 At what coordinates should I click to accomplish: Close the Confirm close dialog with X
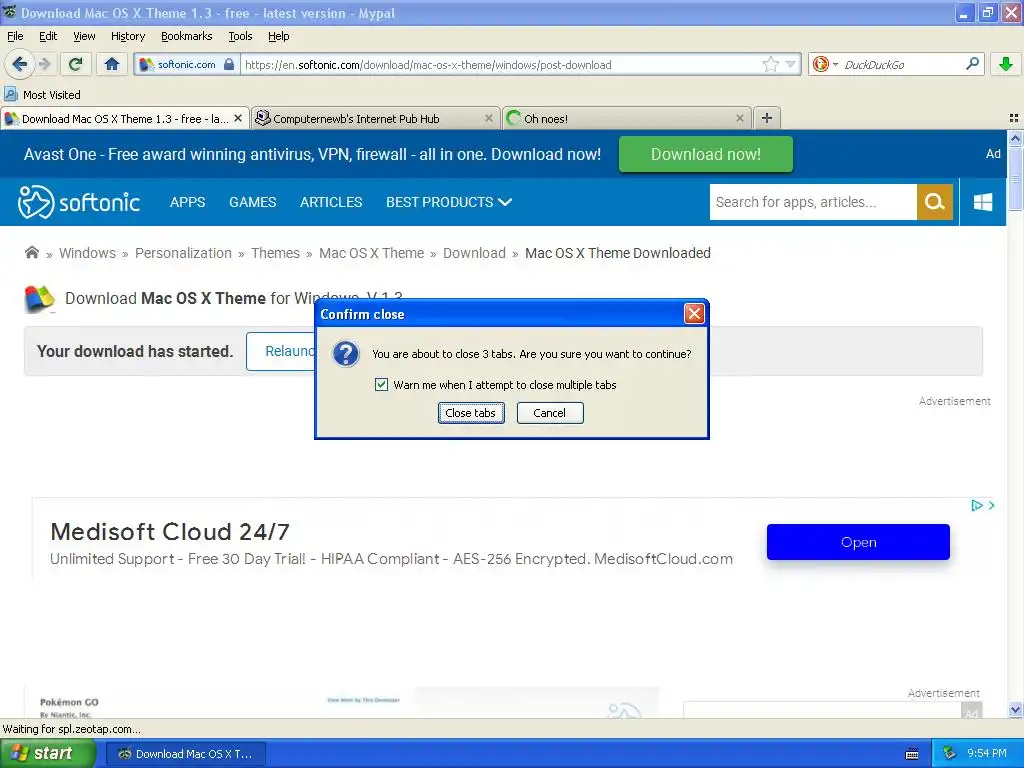point(694,314)
